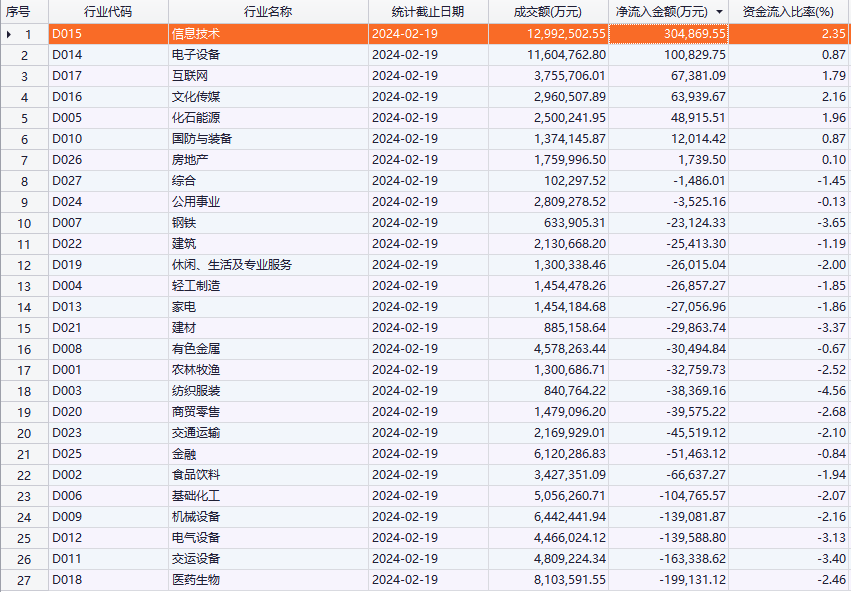This screenshot has width=851, height=592.
Task: Sort by 成交额(万元) column header
Action: coord(547,12)
